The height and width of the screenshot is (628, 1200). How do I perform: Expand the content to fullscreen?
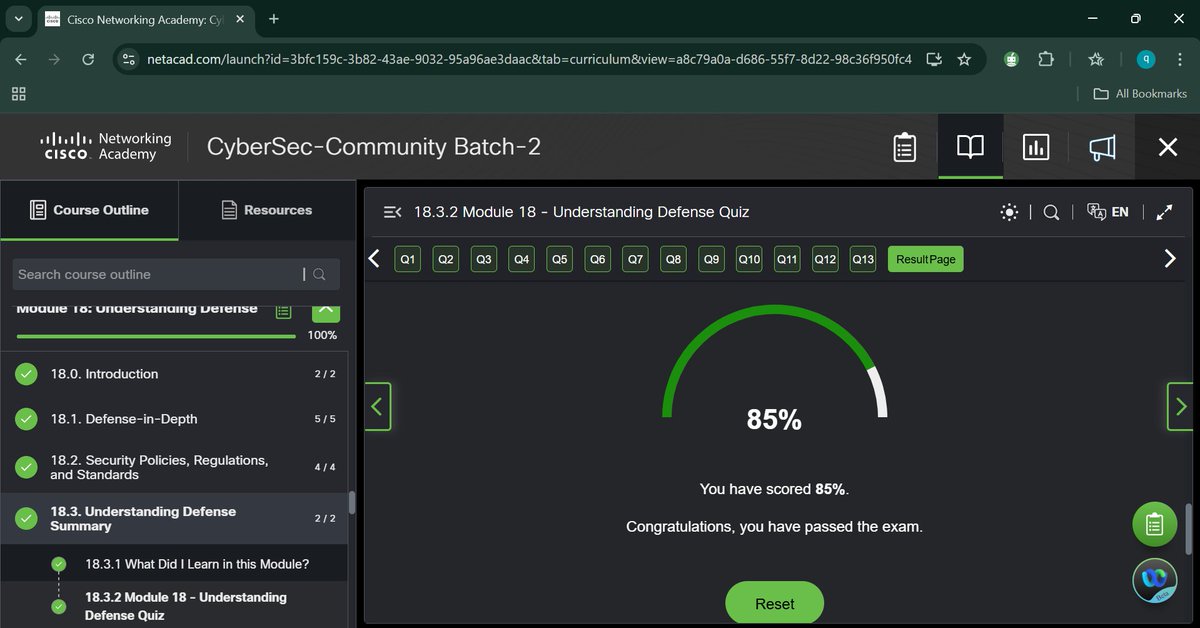tap(1164, 212)
